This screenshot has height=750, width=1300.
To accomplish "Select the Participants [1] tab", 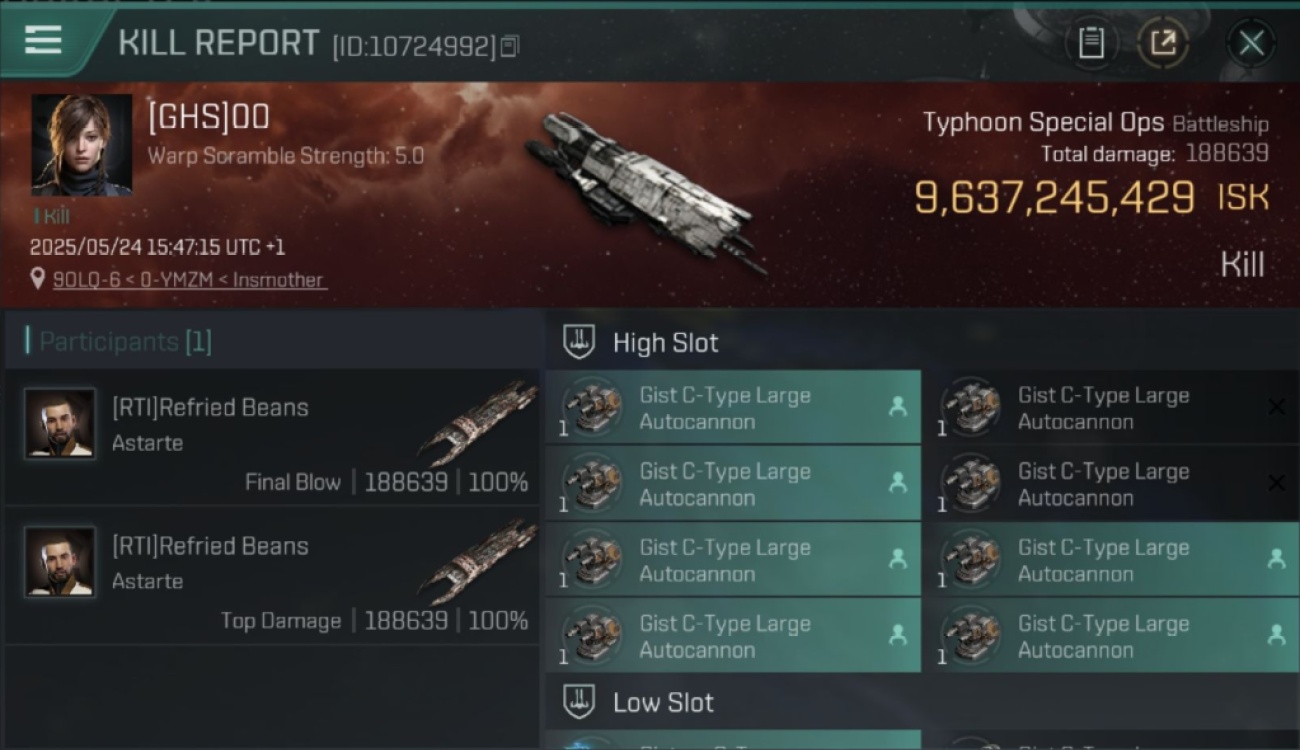I will pos(124,342).
